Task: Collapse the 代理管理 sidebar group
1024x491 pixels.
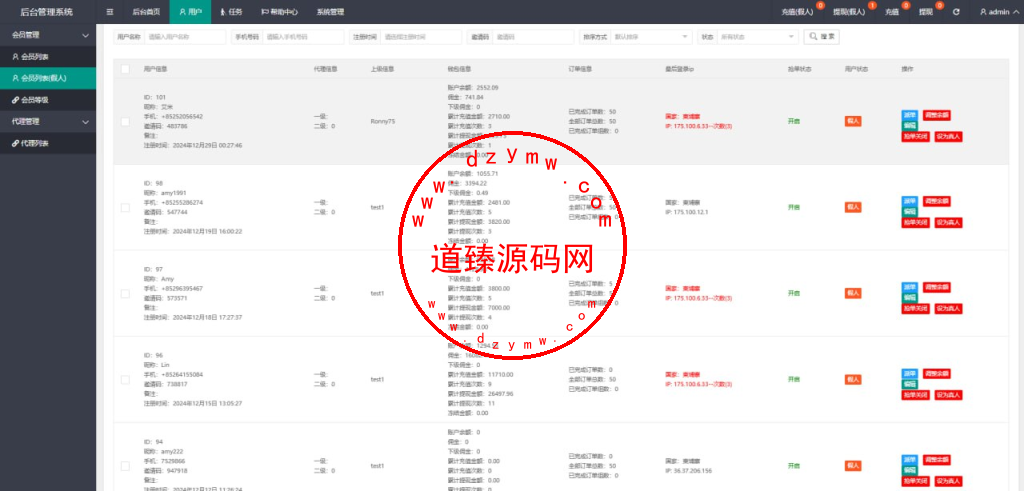Action: (48, 121)
